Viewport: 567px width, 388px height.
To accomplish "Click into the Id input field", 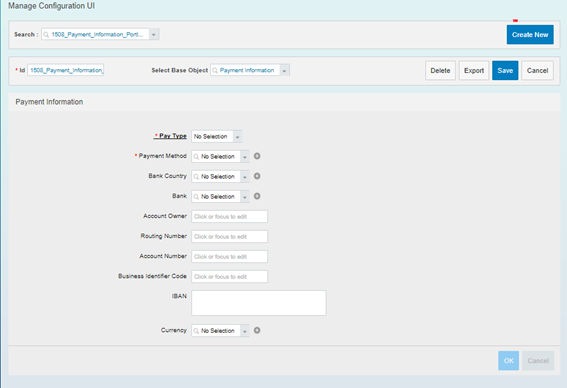I will click(65, 70).
